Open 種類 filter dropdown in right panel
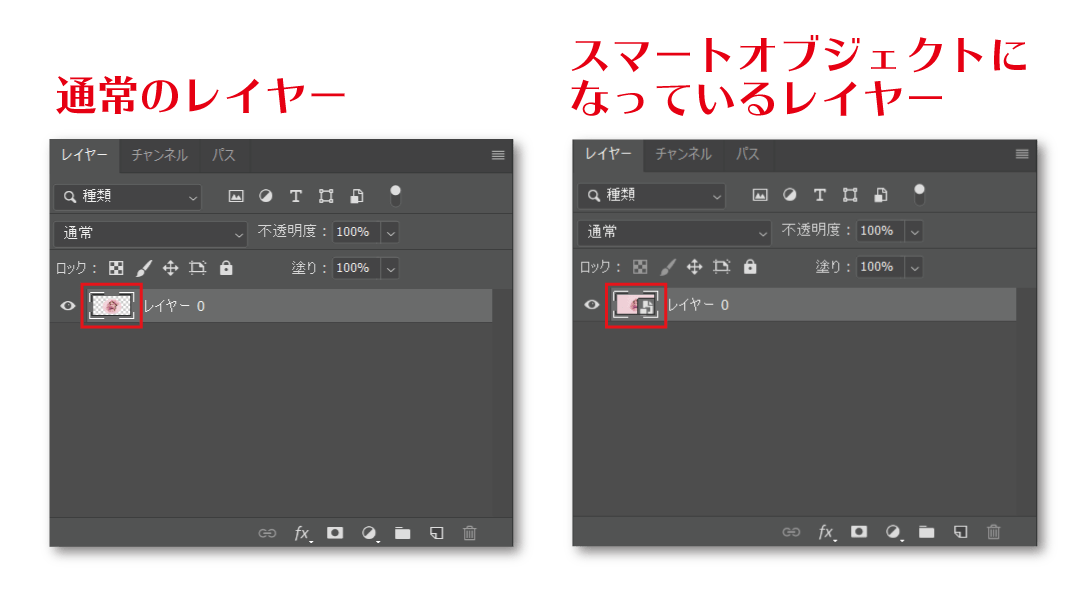This screenshot has height=593, width=1072. 652,195
